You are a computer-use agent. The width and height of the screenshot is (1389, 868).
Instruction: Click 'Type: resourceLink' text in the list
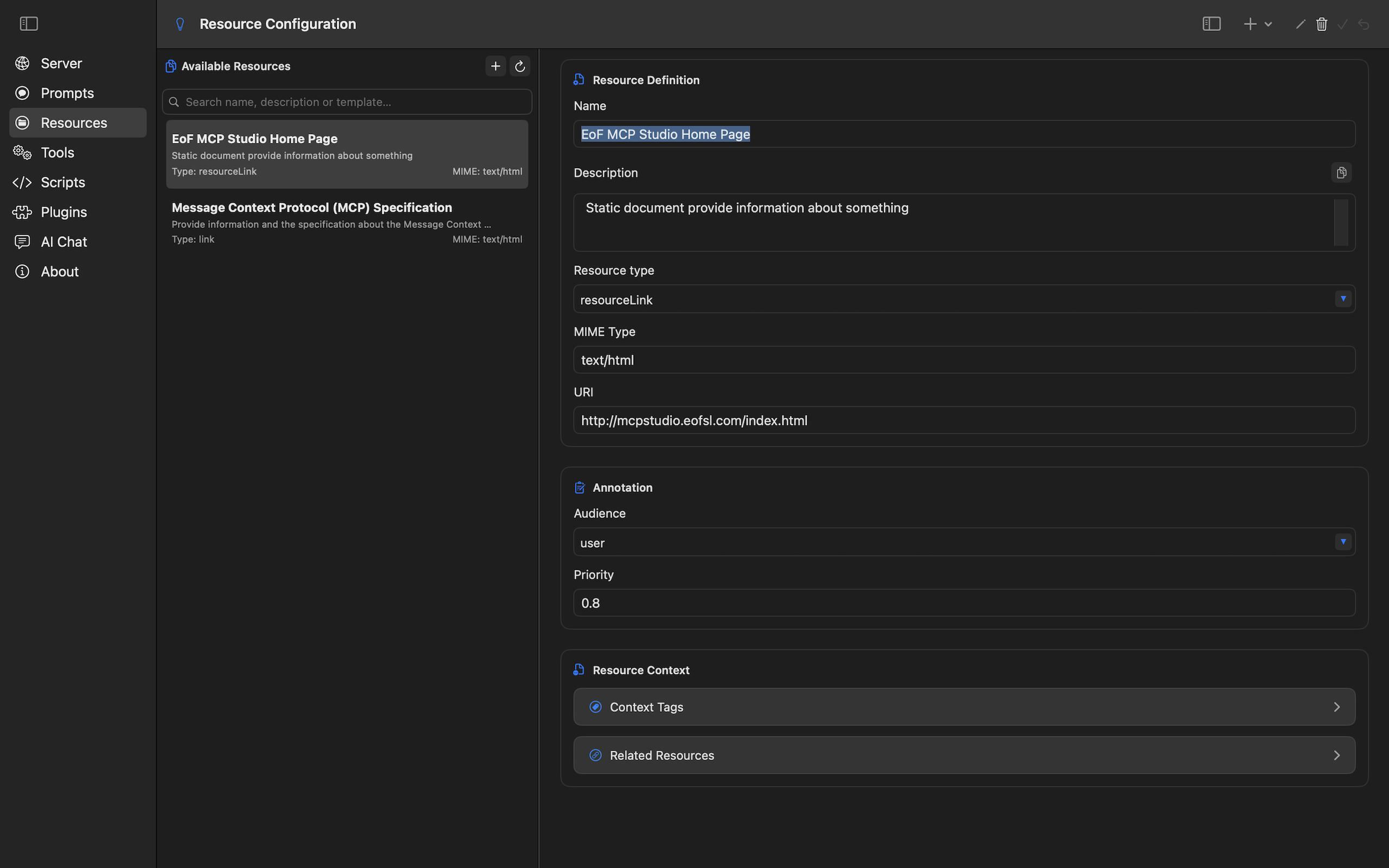point(214,171)
